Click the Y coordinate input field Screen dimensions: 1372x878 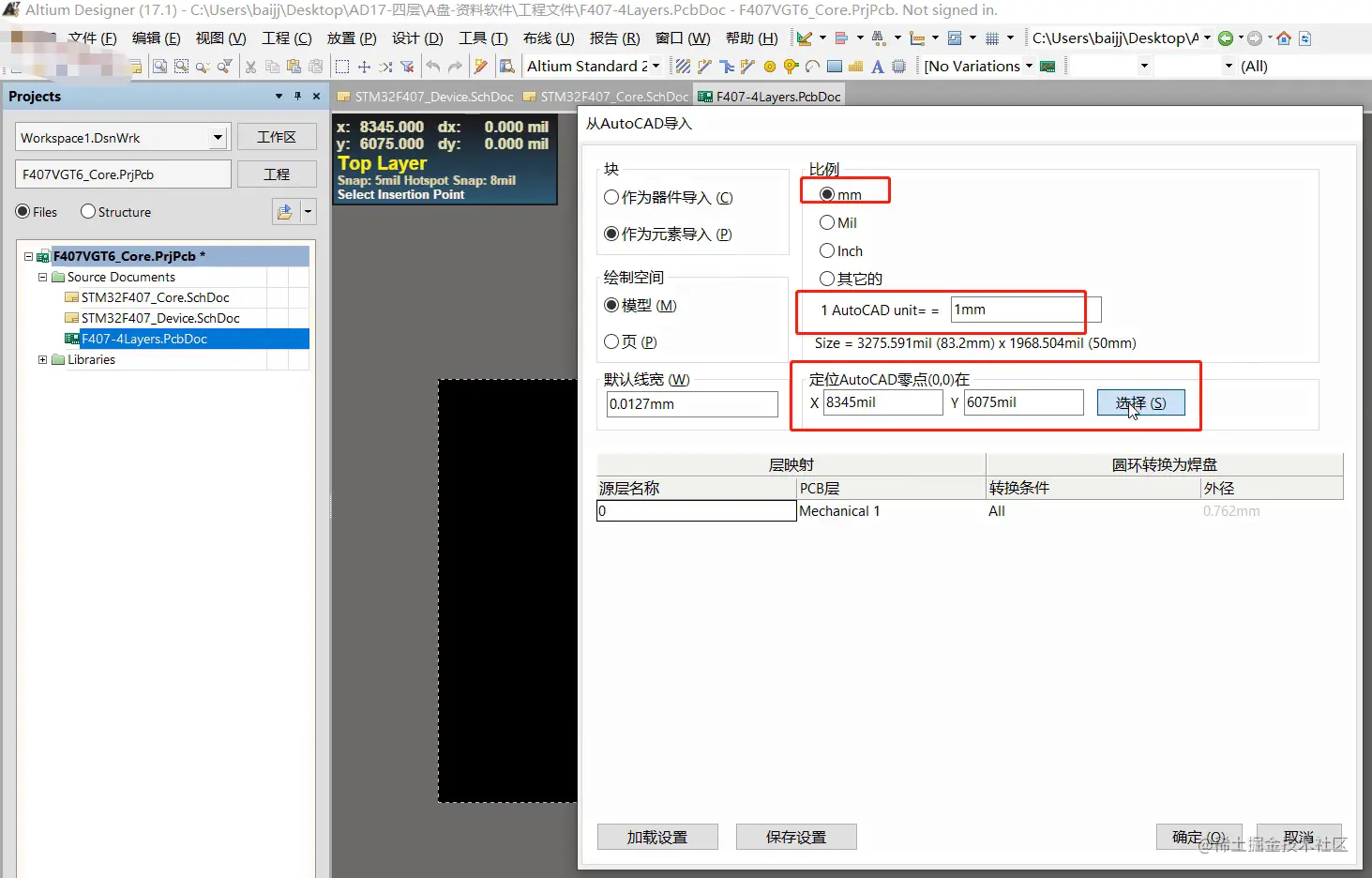point(1023,402)
